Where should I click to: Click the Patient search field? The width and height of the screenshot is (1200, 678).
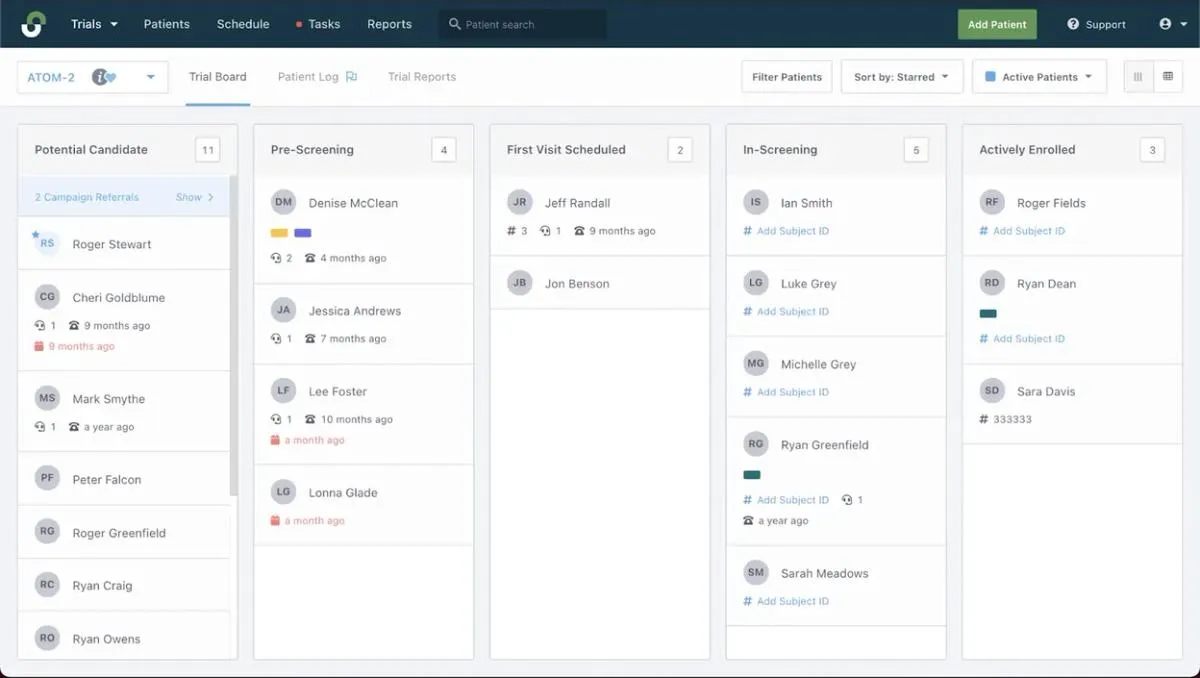[x=521, y=23]
